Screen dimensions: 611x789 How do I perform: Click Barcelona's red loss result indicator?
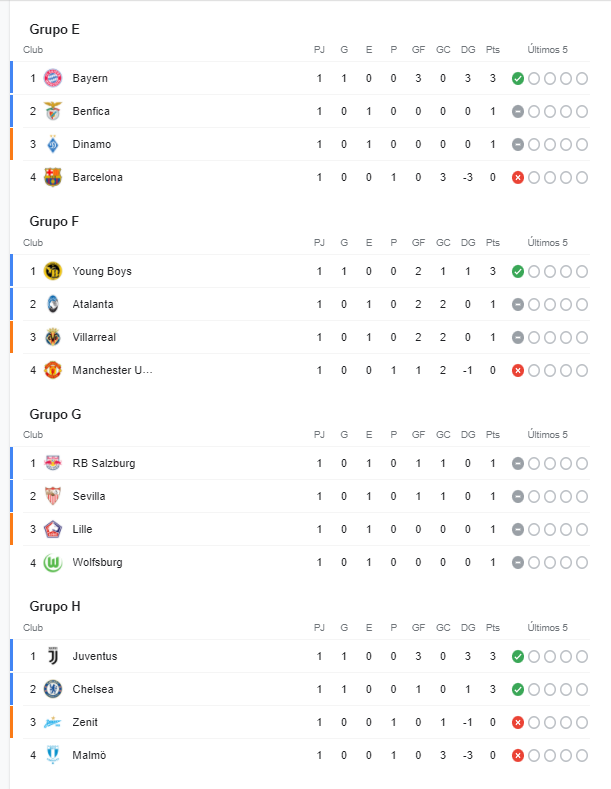[x=518, y=177]
